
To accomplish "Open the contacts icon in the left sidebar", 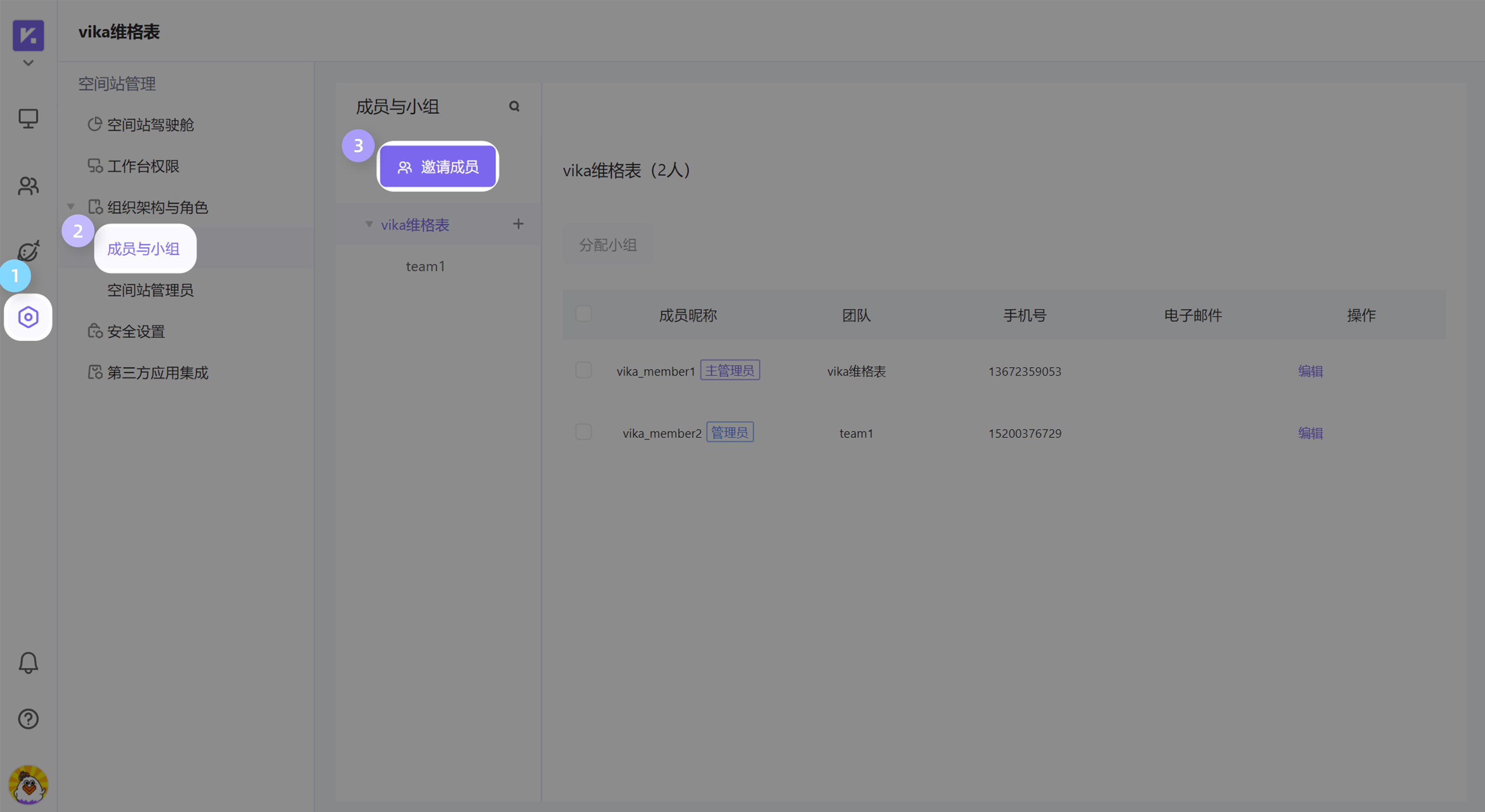I will 28,186.
